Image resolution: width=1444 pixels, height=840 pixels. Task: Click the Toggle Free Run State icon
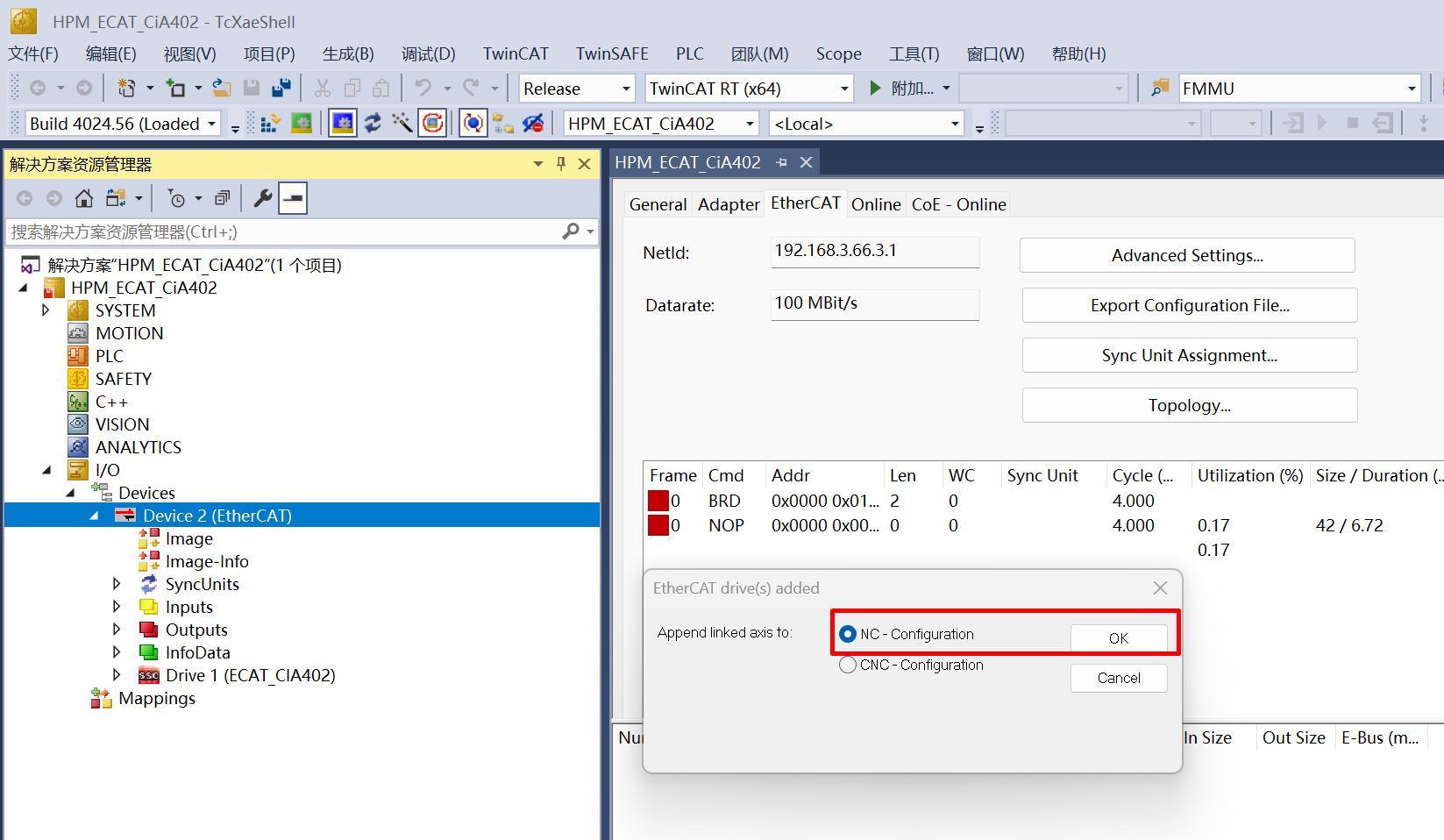pos(433,123)
